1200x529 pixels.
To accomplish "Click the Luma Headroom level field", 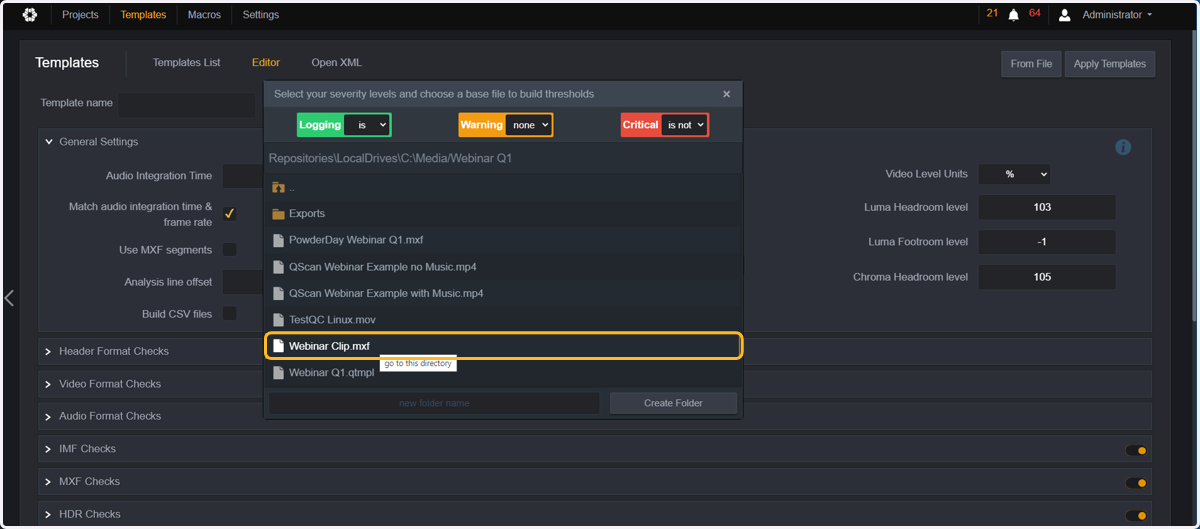I will 1047,208.
